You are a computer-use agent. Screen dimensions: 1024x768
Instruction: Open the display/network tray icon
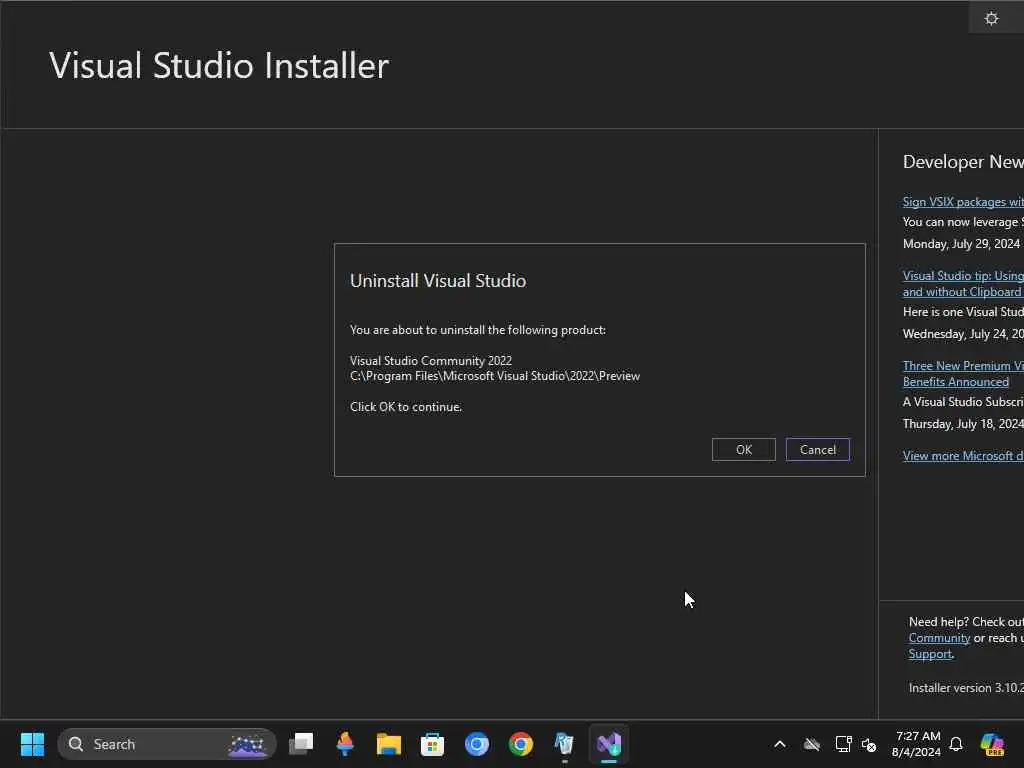[843, 744]
